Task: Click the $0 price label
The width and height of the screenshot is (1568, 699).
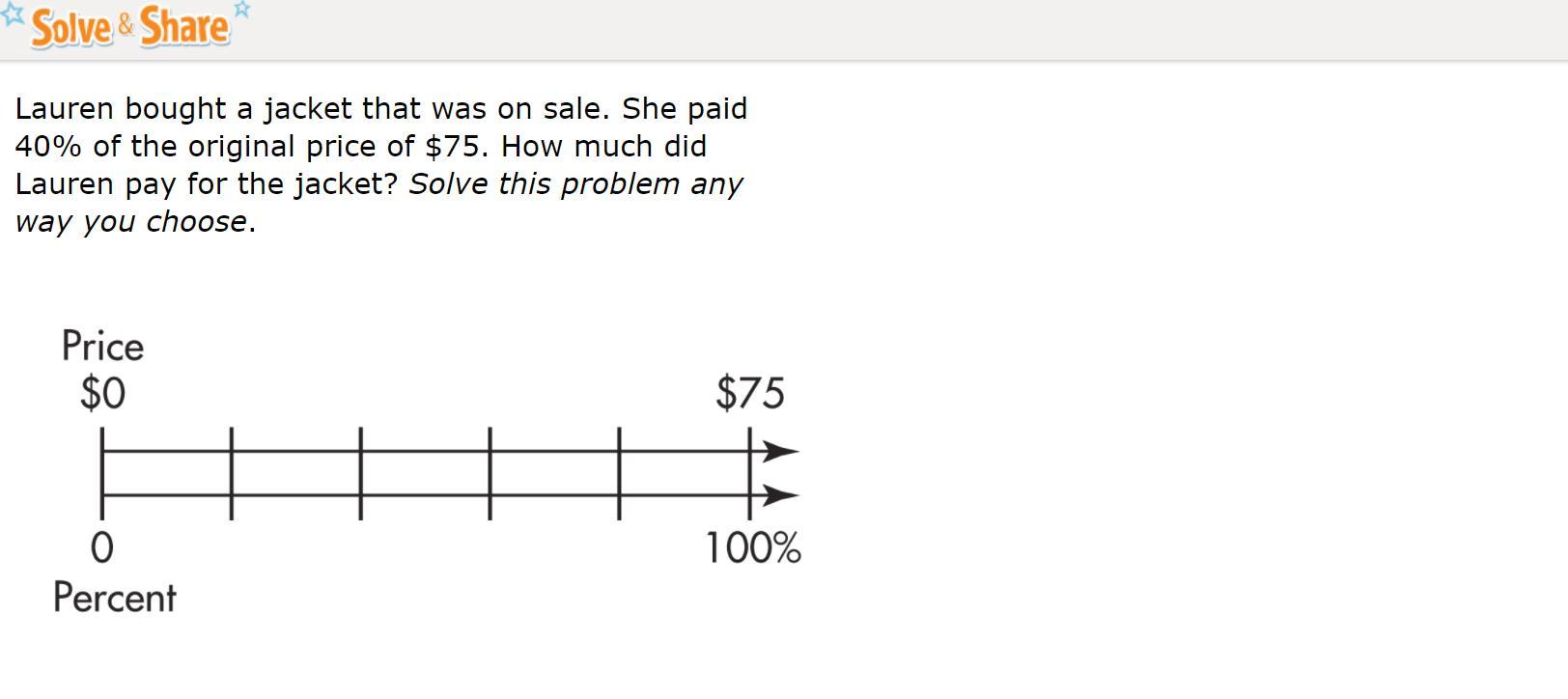Action: click(x=102, y=393)
